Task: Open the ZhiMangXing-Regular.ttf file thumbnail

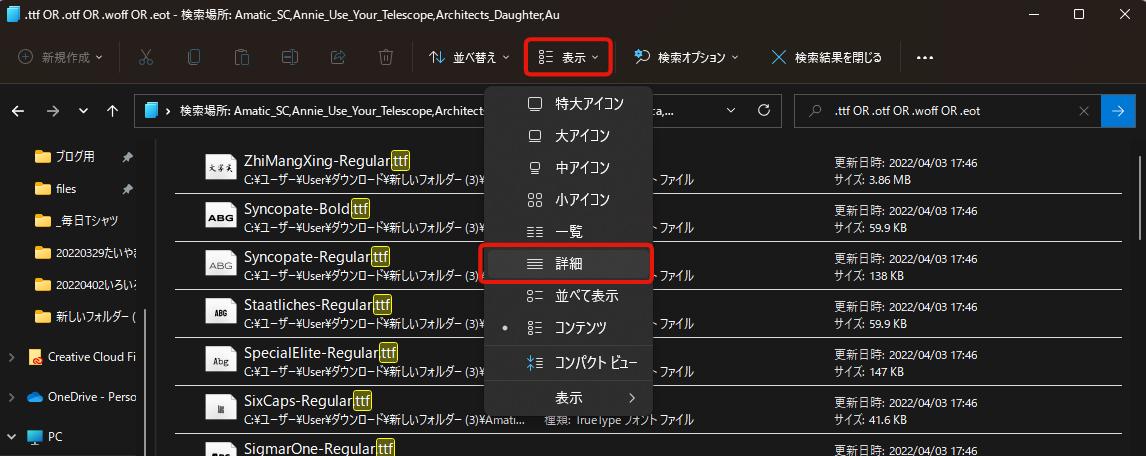Action: (x=218, y=170)
